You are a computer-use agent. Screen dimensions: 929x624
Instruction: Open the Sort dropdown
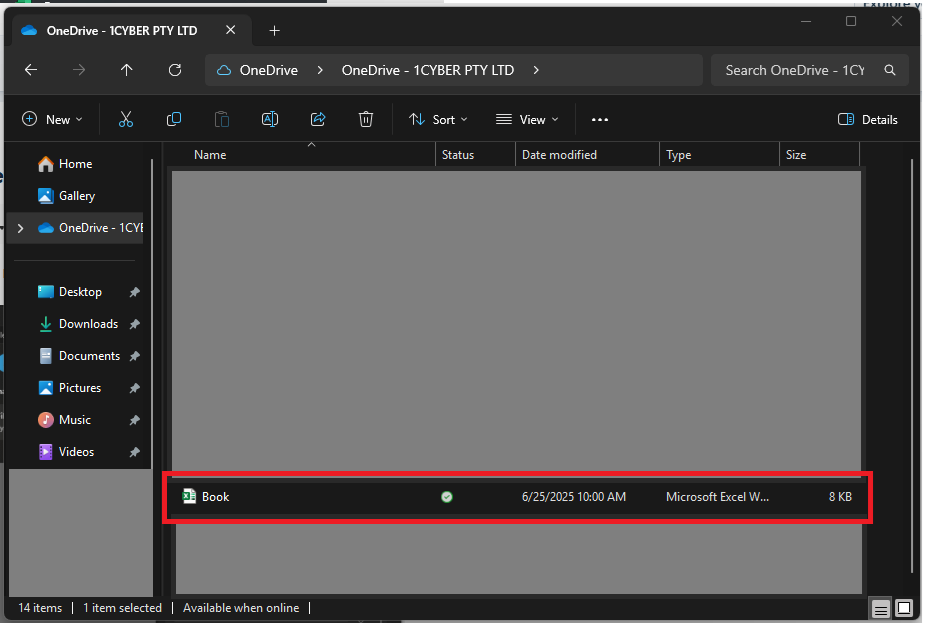point(438,120)
